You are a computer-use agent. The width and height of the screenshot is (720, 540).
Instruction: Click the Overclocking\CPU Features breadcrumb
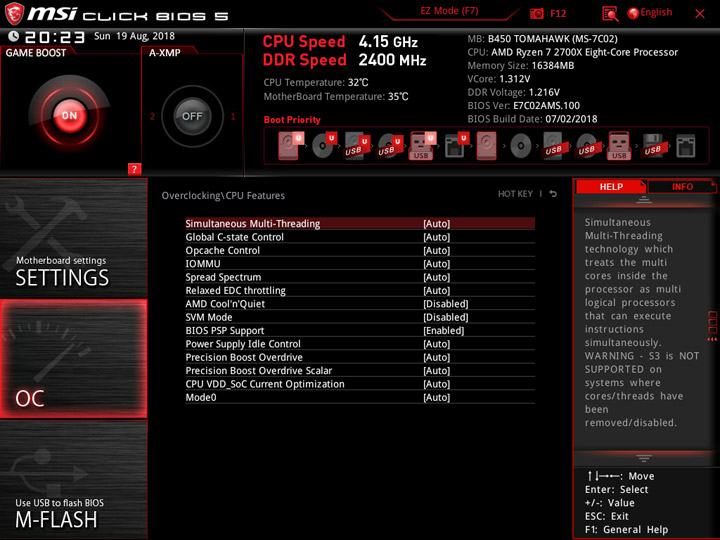223,196
